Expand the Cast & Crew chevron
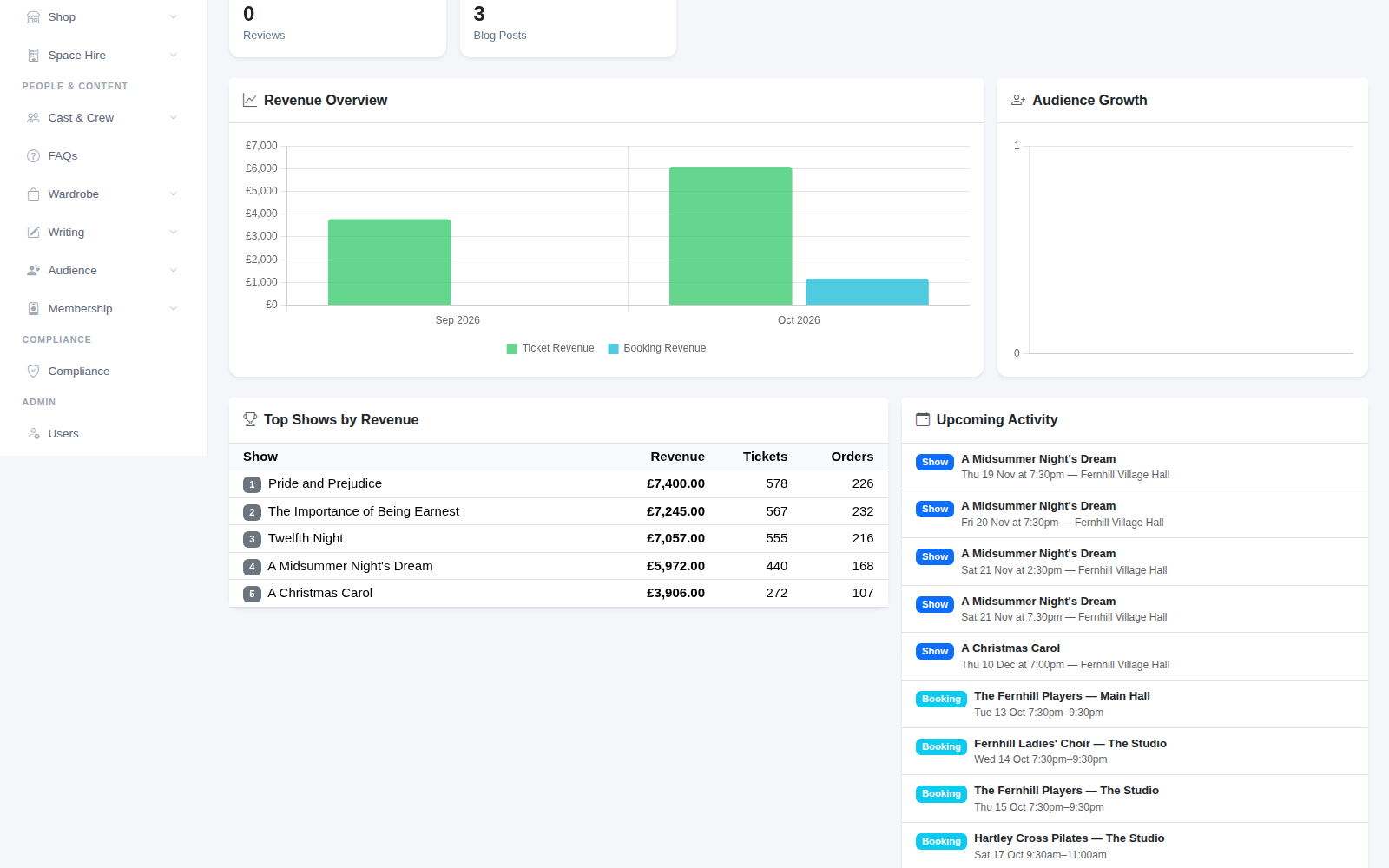The image size is (1389, 868). click(x=173, y=118)
